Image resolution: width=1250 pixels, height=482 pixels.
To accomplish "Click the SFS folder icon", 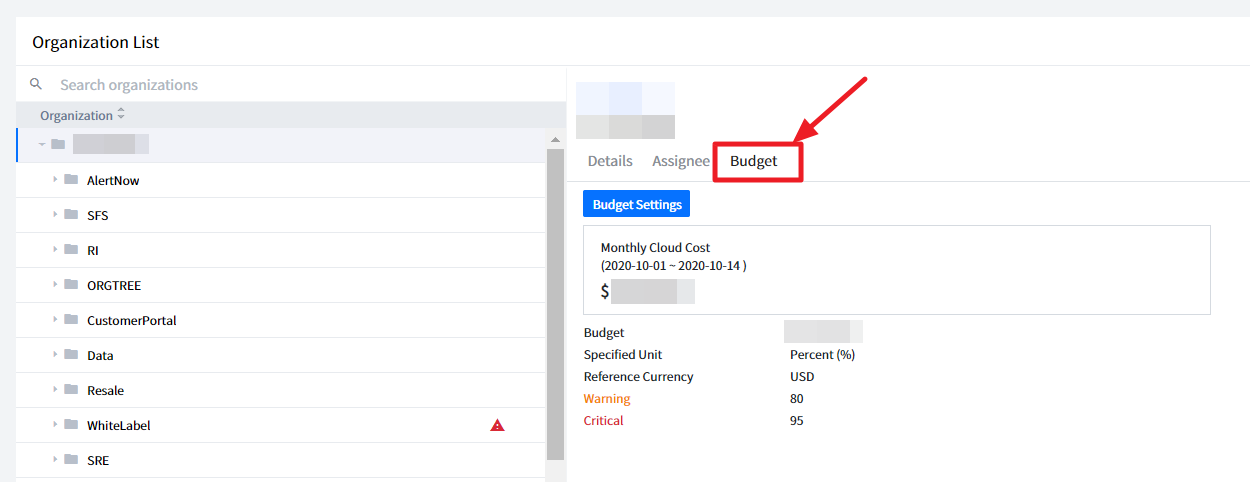I will click(71, 215).
